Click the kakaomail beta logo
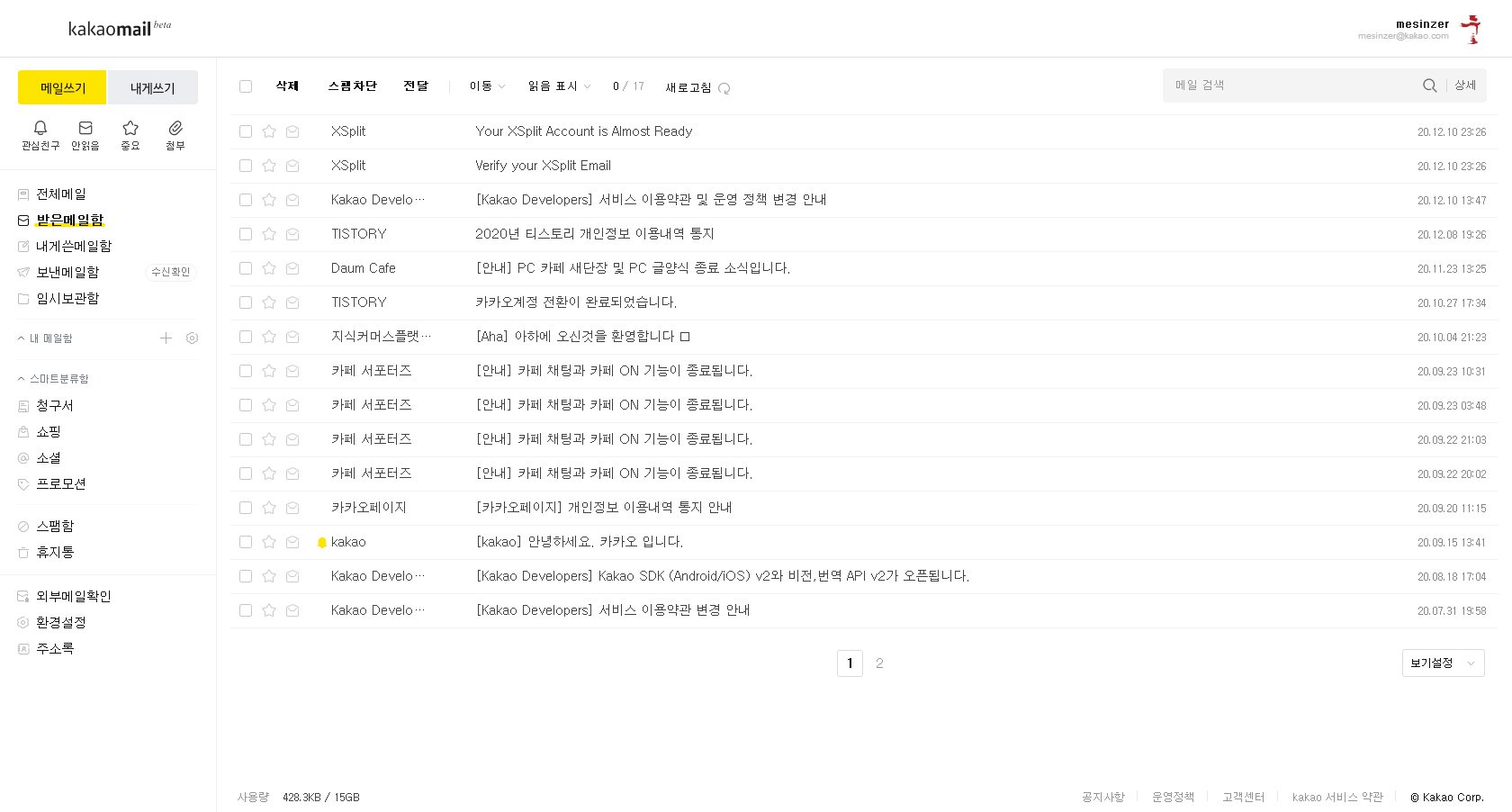The image size is (1512, 812). point(119,28)
